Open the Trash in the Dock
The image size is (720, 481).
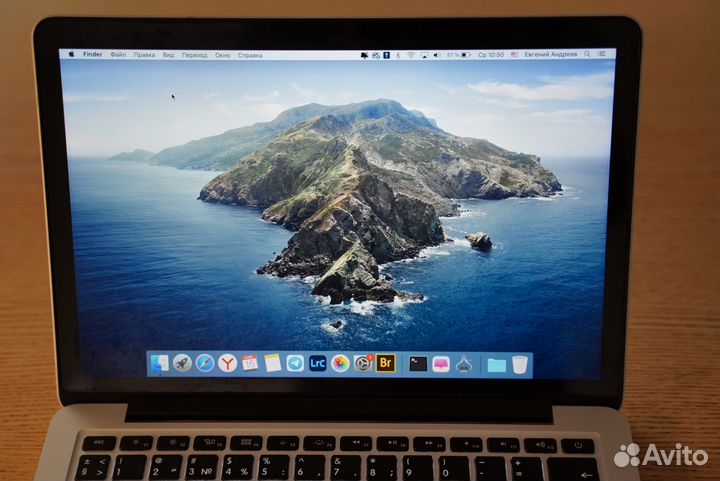point(520,365)
